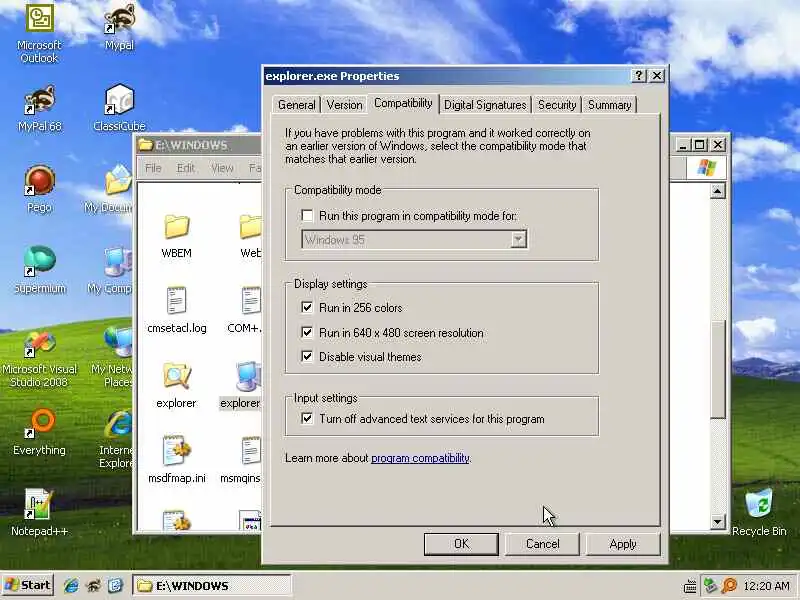Open File menu in E:\WINDOWS window
This screenshot has height=600, width=800.
[153, 168]
